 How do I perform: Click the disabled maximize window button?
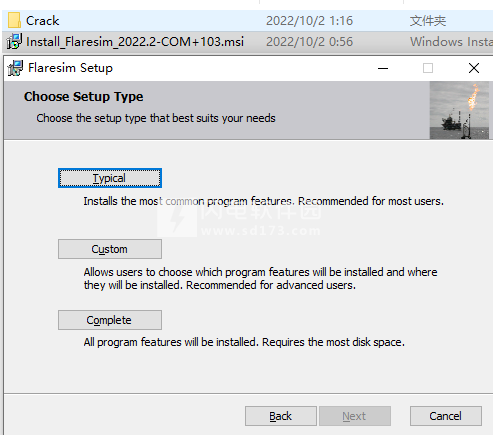(428, 68)
